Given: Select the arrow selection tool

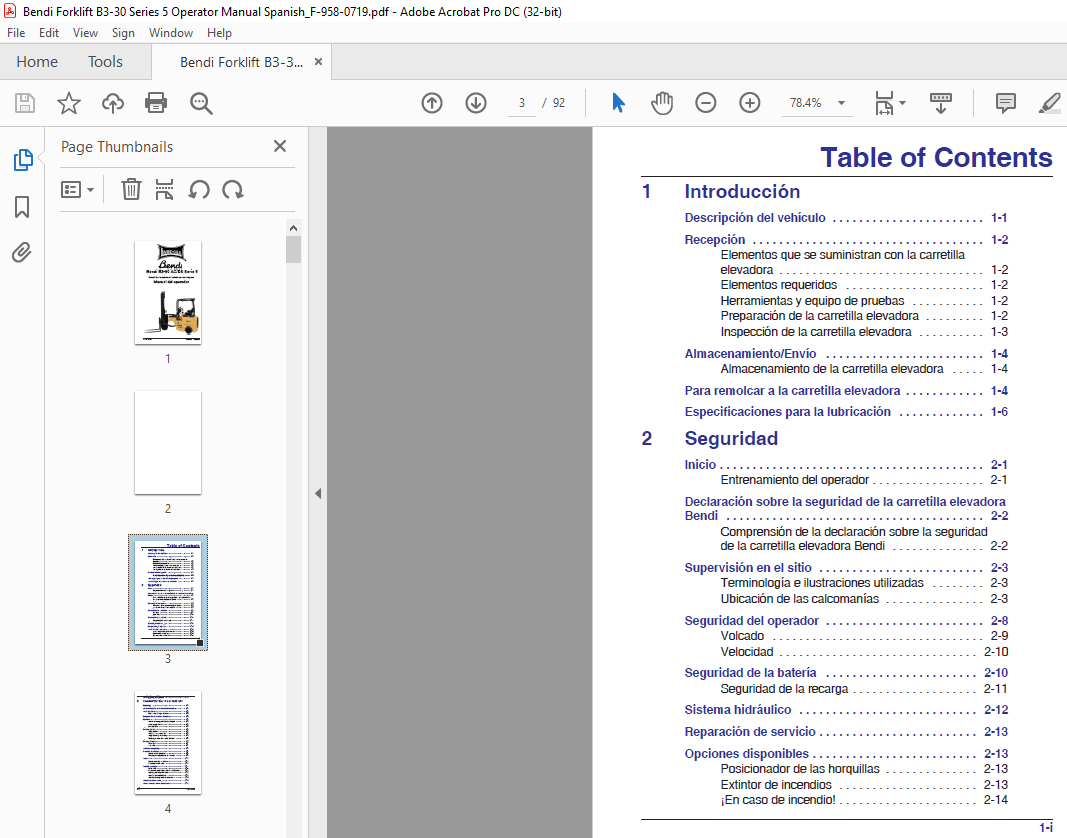Looking at the screenshot, I should point(618,103).
